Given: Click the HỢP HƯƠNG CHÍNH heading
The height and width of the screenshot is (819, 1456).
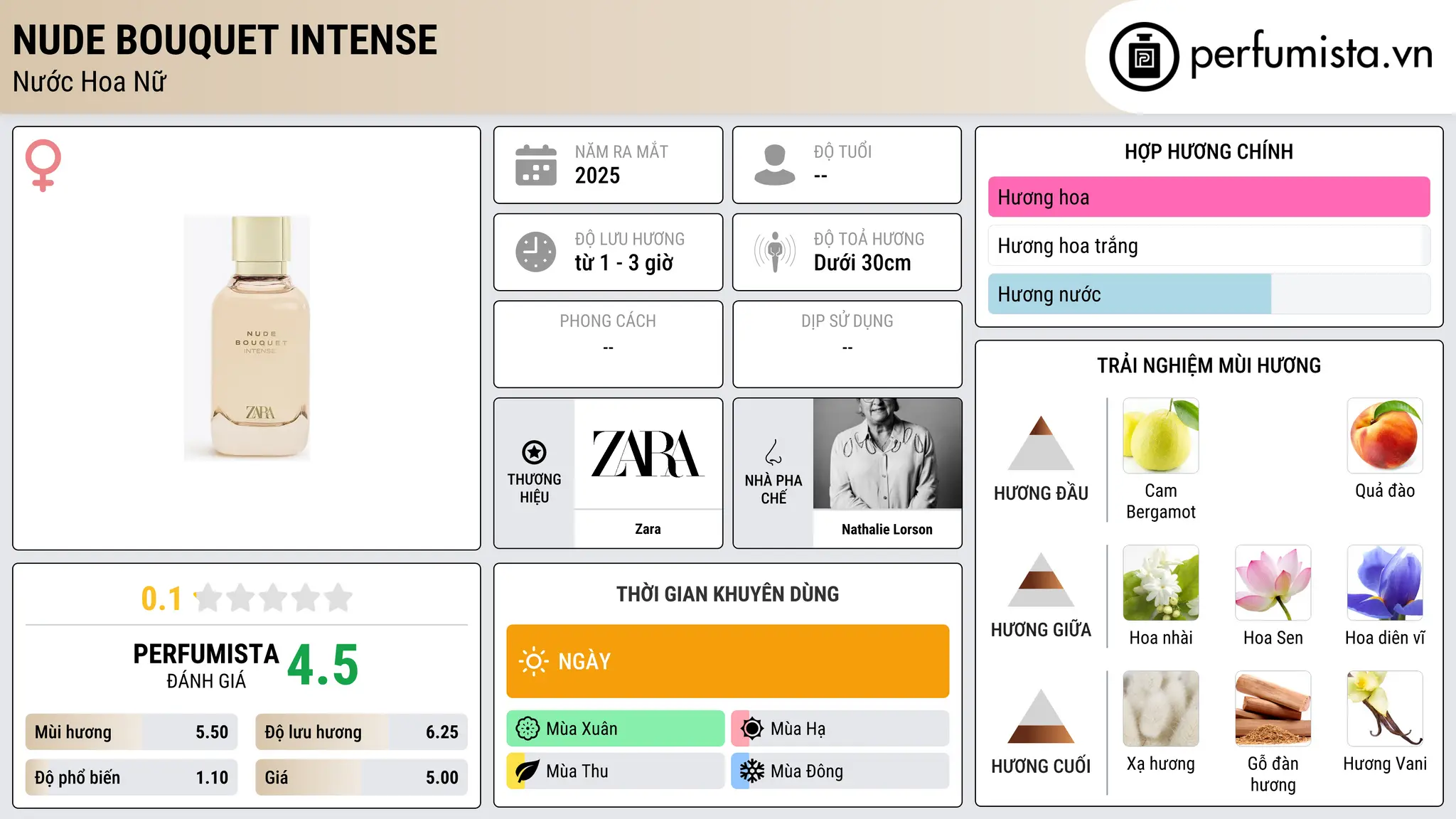Looking at the screenshot, I should pyautogui.click(x=1209, y=151).
